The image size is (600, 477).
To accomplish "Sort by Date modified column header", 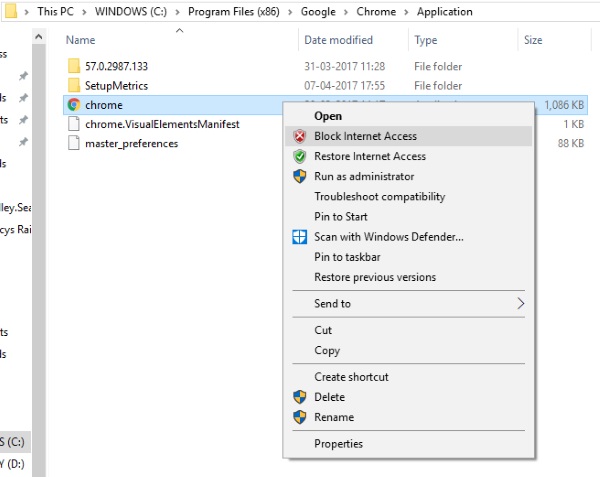I will pyautogui.click(x=338, y=40).
